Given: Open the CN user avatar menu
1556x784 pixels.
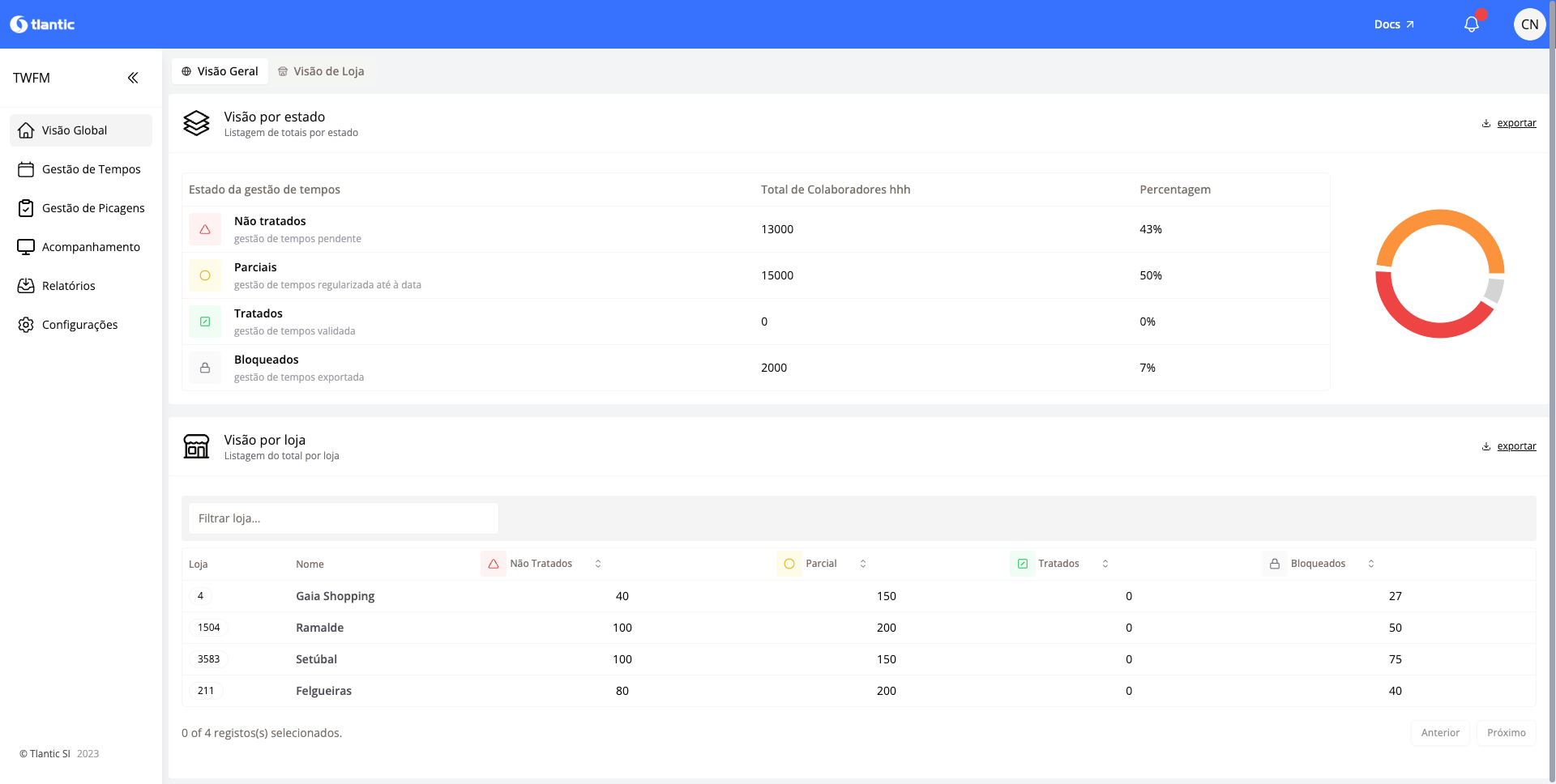Looking at the screenshot, I should pyautogui.click(x=1528, y=24).
